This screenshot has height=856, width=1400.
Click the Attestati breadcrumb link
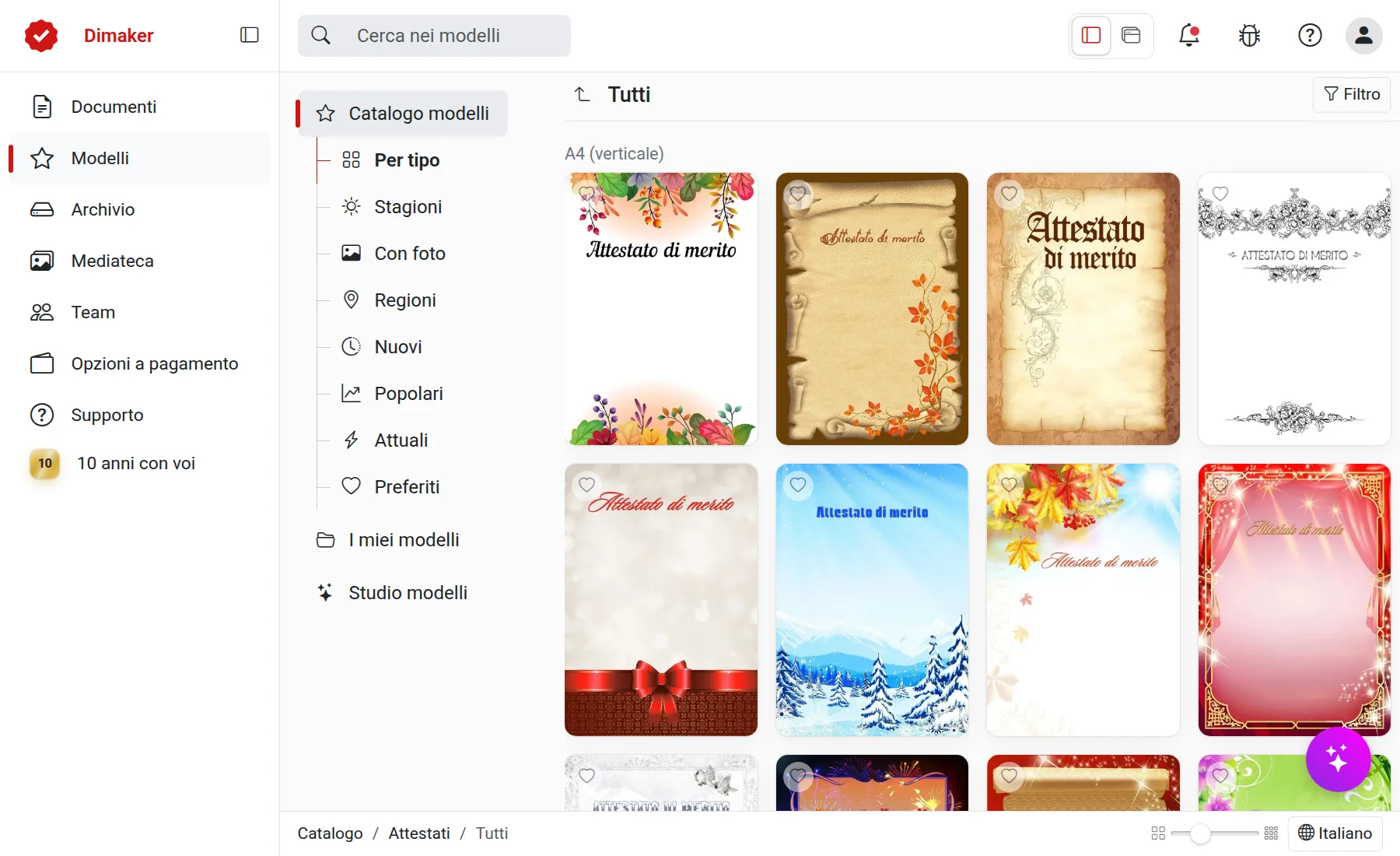tap(419, 833)
